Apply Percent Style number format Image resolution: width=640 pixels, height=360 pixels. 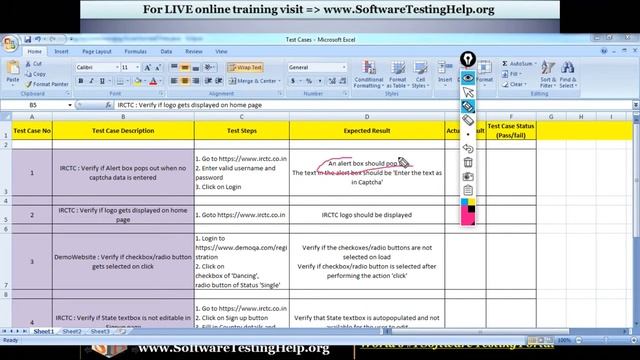coord(309,81)
